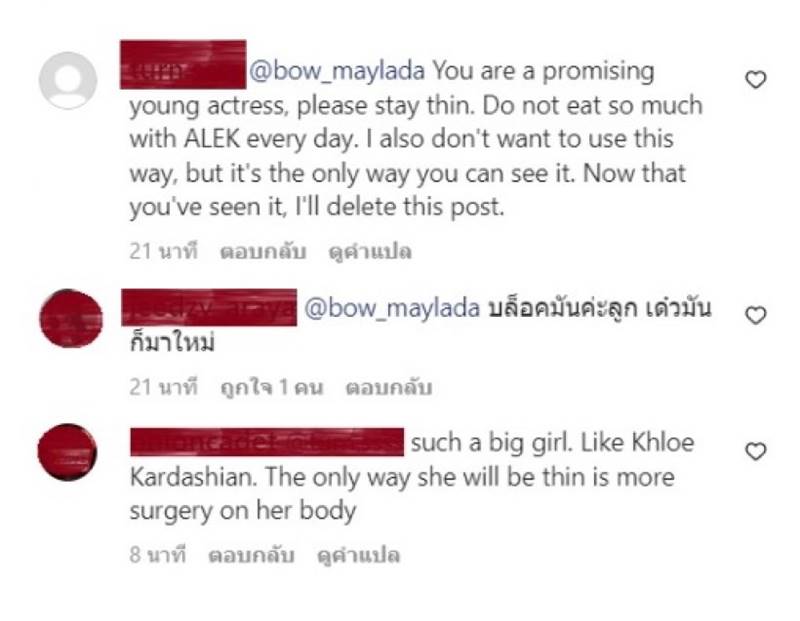The height and width of the screenshot is (621, 800).
Task: Open @bow_maylada mention in second comment
Action: click(x=392, y=308)
